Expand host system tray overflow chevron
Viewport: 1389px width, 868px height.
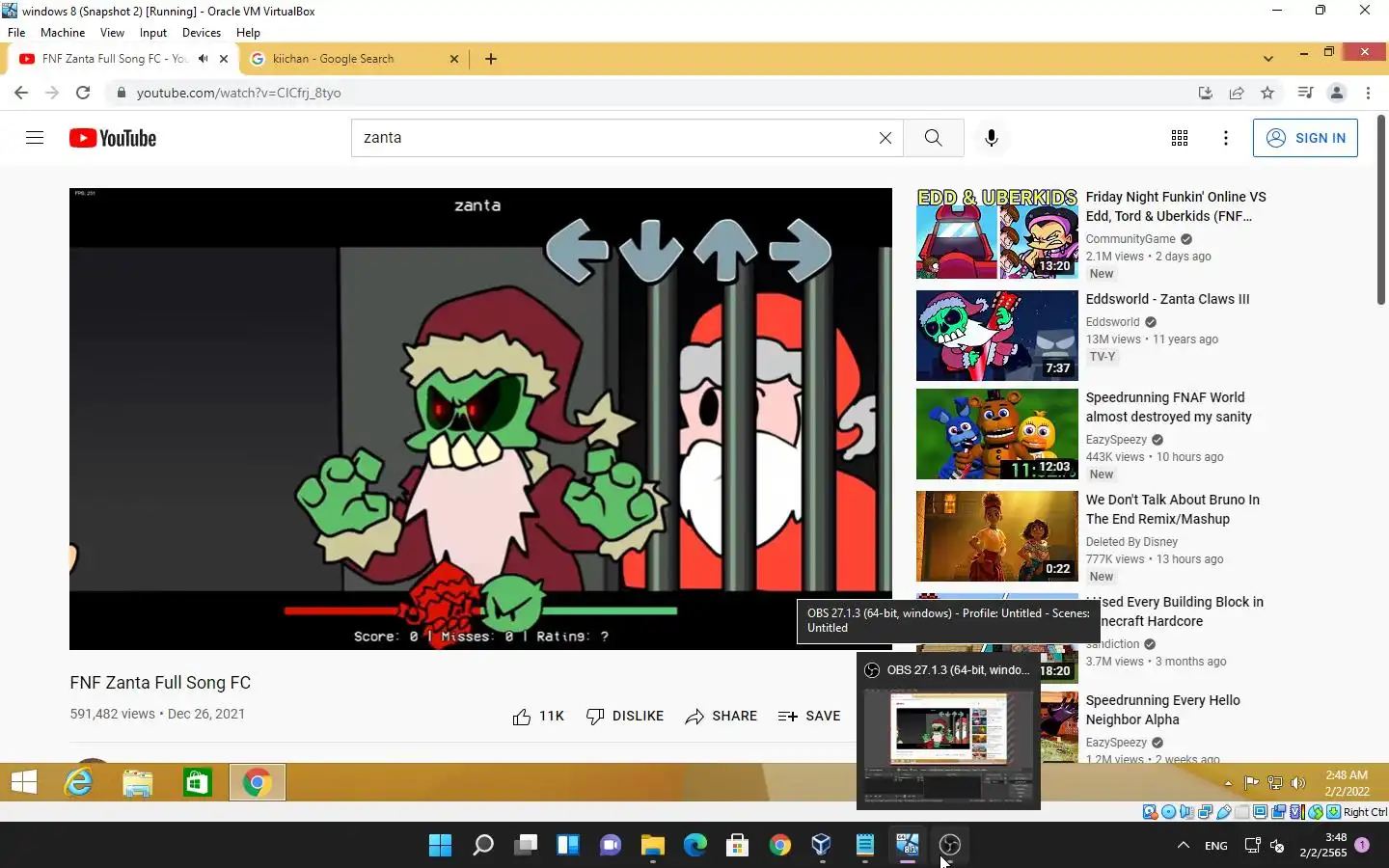click(1183, 845)
